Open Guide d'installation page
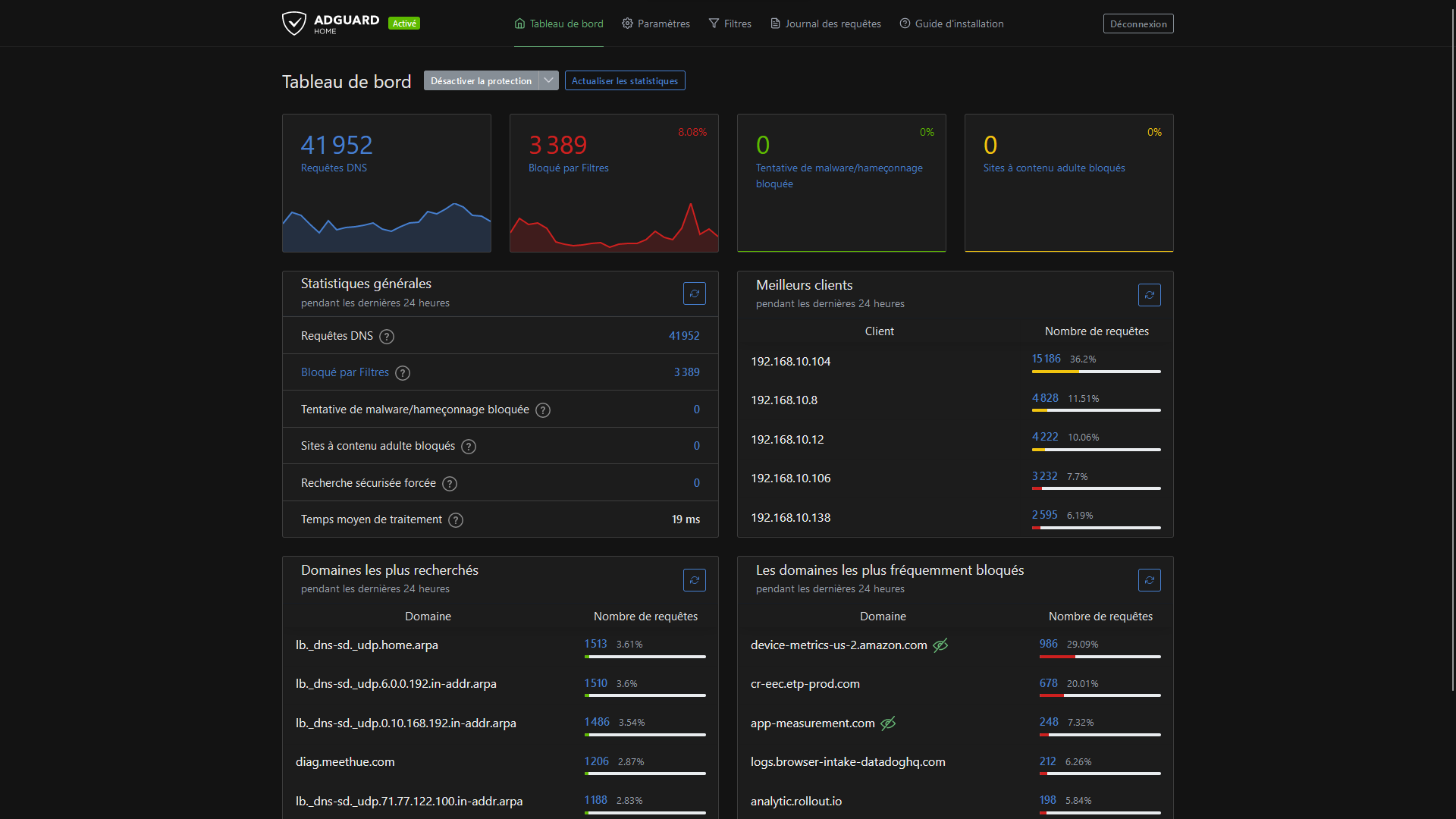The image size is (1456, 819). coord(952,24)
